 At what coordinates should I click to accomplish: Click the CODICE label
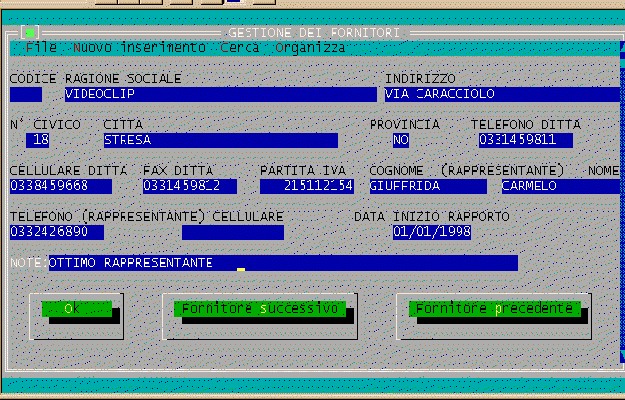click(33, 78)
